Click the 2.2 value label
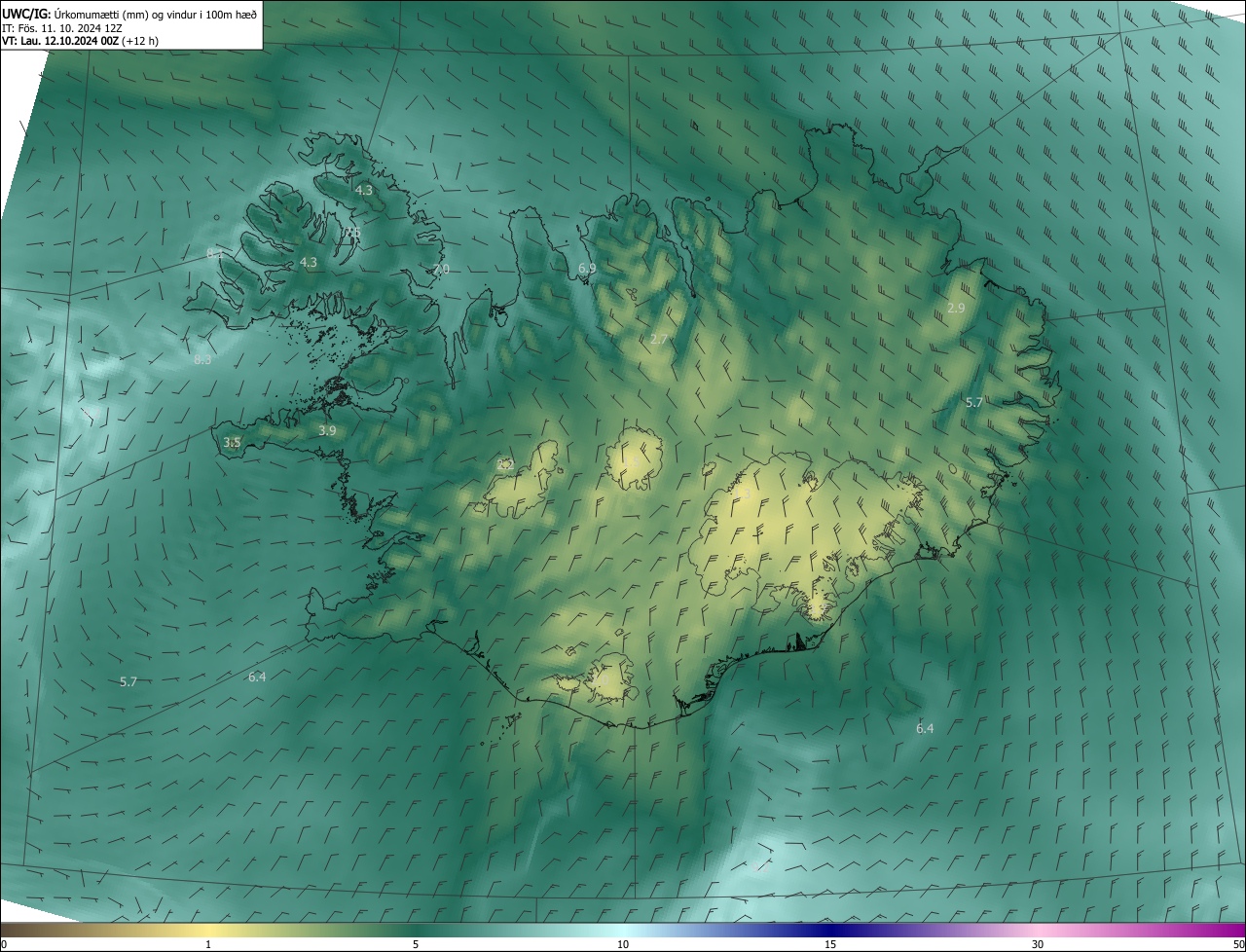 coord(505,465)
